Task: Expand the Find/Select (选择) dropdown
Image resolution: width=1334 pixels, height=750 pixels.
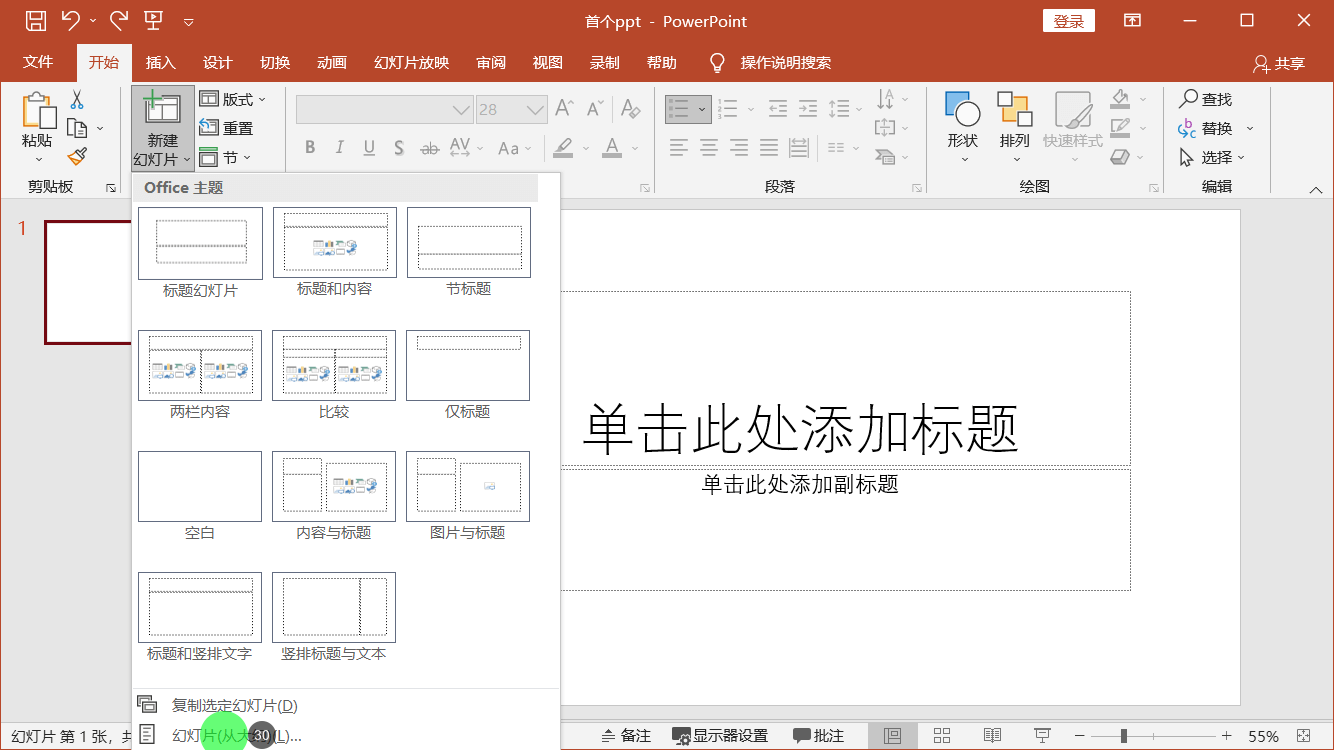Action: (x=1212, y=157)
